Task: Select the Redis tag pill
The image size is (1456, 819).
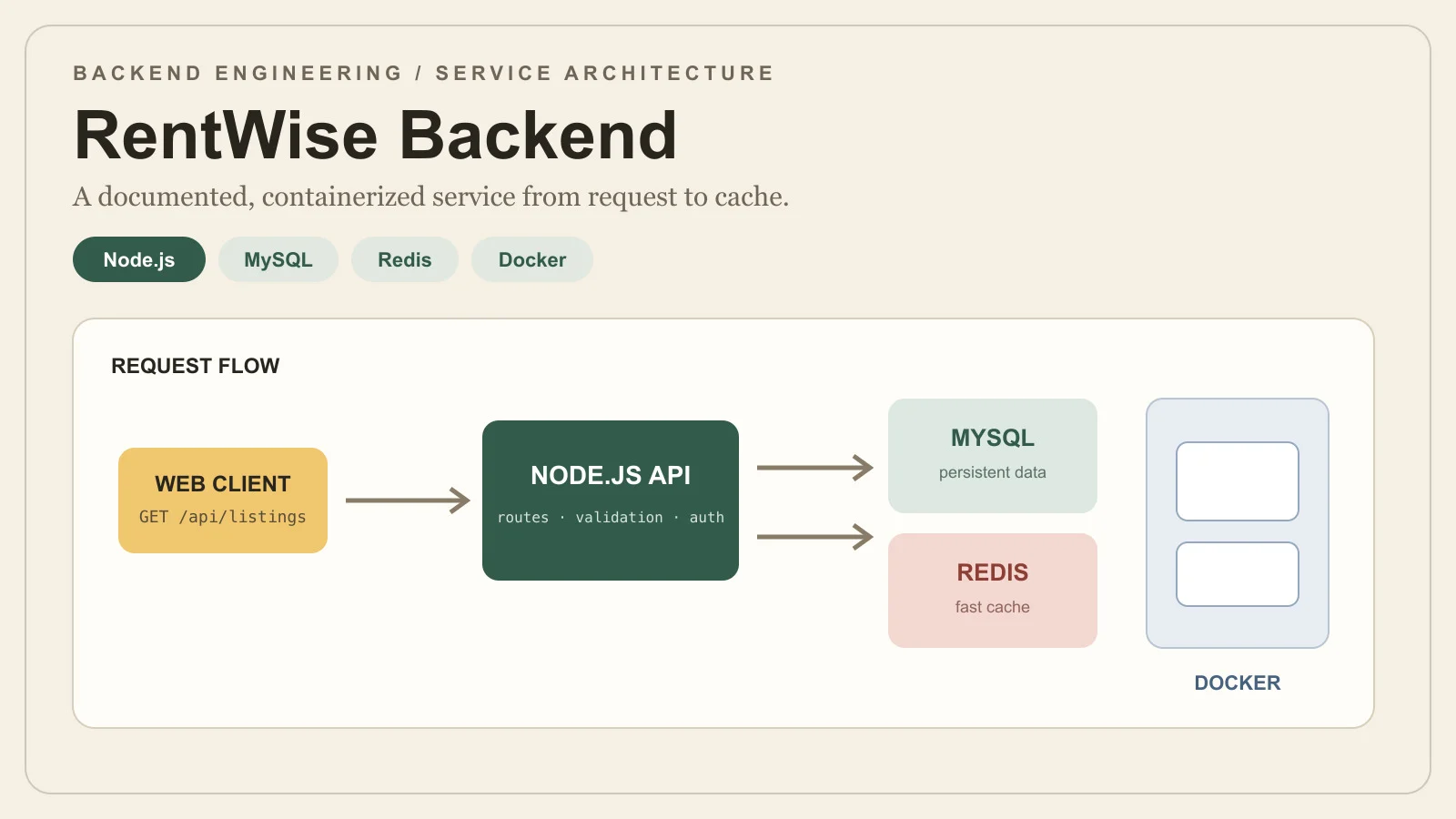Action: pyautogui.click(x=405, y=259)
